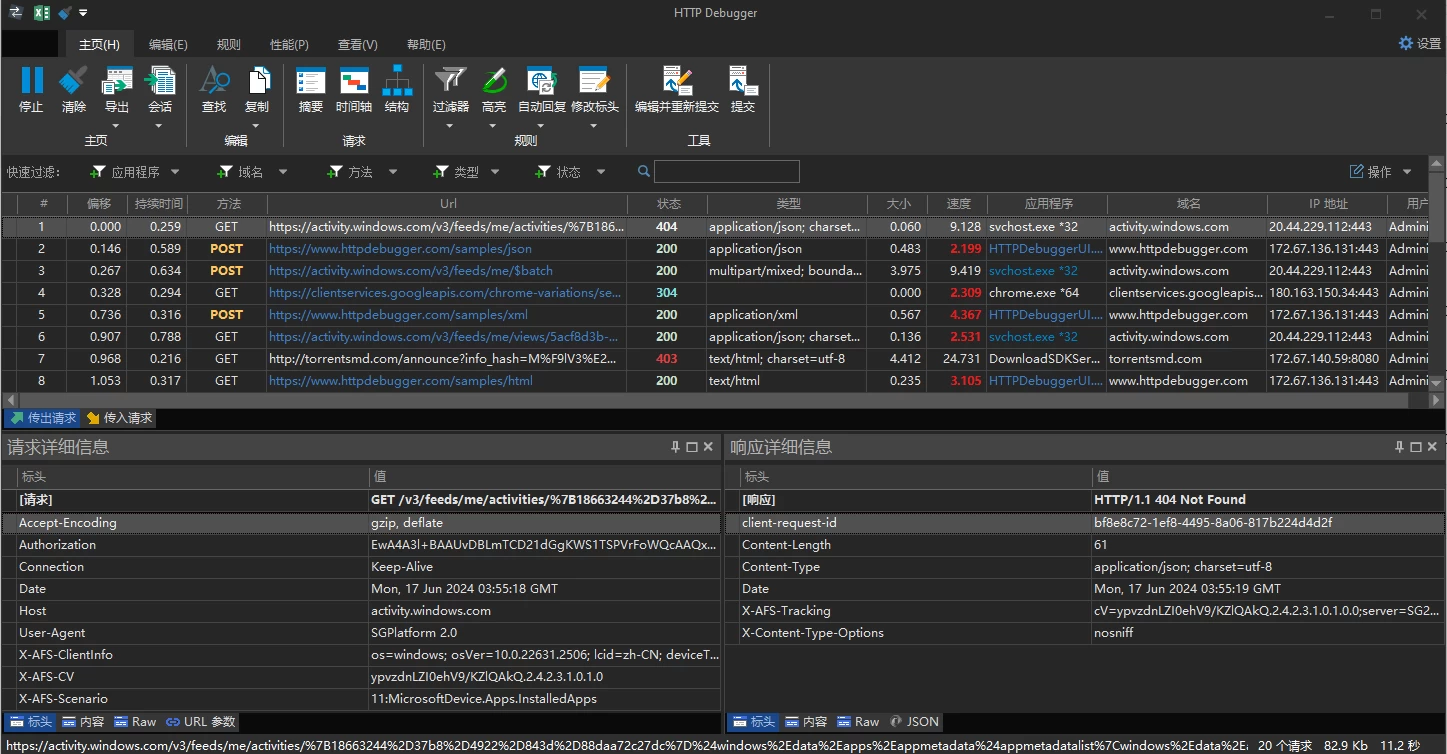
Task: Open the Export dropdown arrow
Action: tap(116, 126)
